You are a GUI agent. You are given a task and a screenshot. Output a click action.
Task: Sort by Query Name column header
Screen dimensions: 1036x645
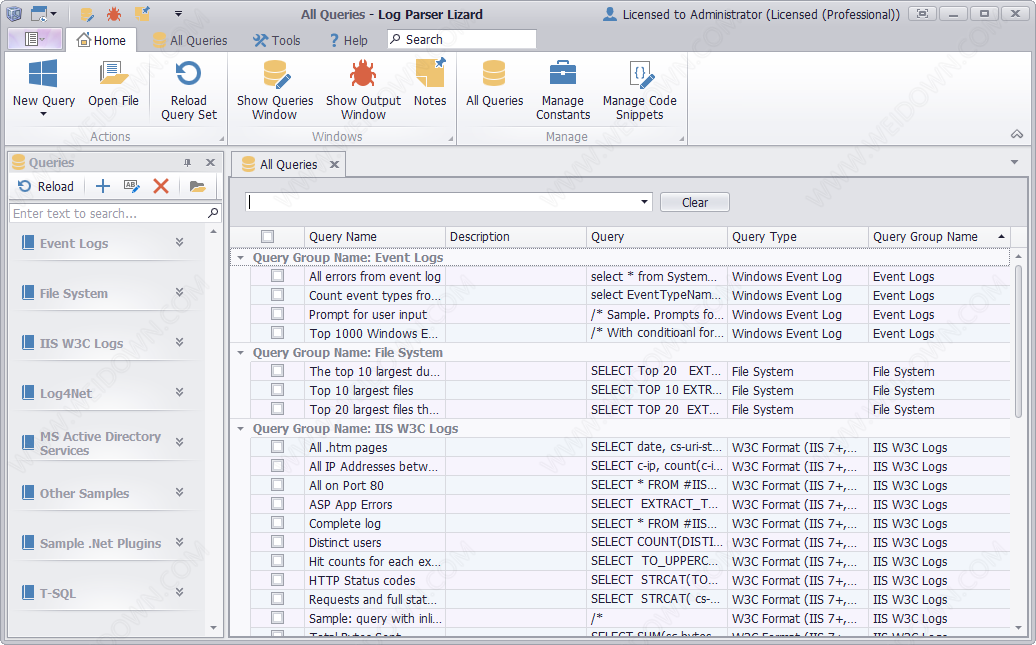(x=375, y=237)
